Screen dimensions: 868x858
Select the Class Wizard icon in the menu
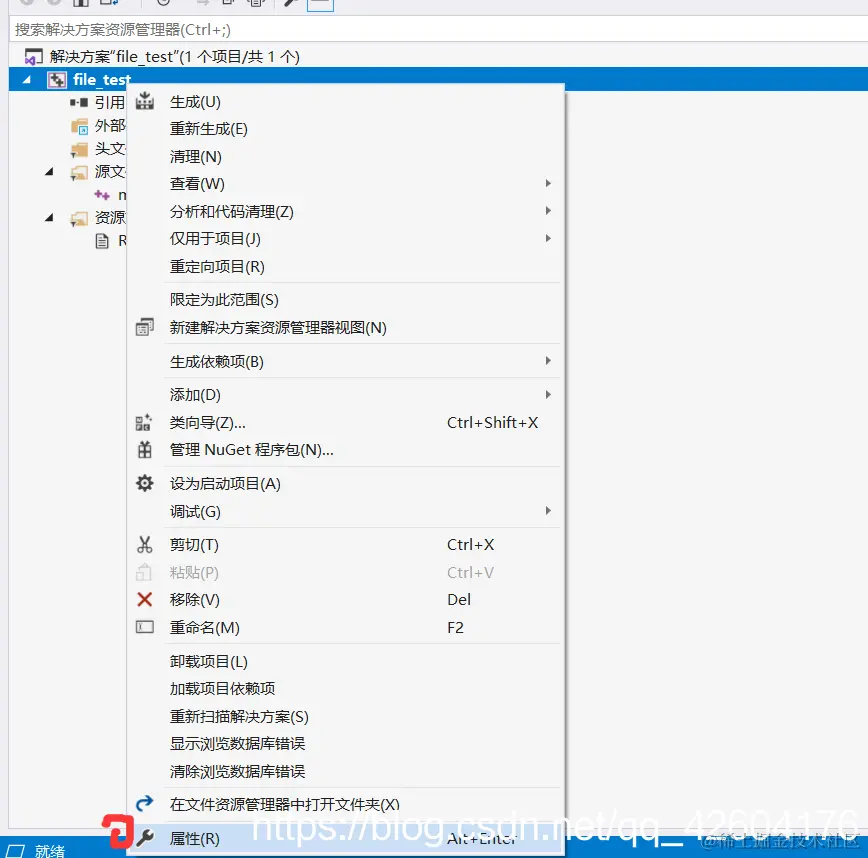[x=144, y=422]
